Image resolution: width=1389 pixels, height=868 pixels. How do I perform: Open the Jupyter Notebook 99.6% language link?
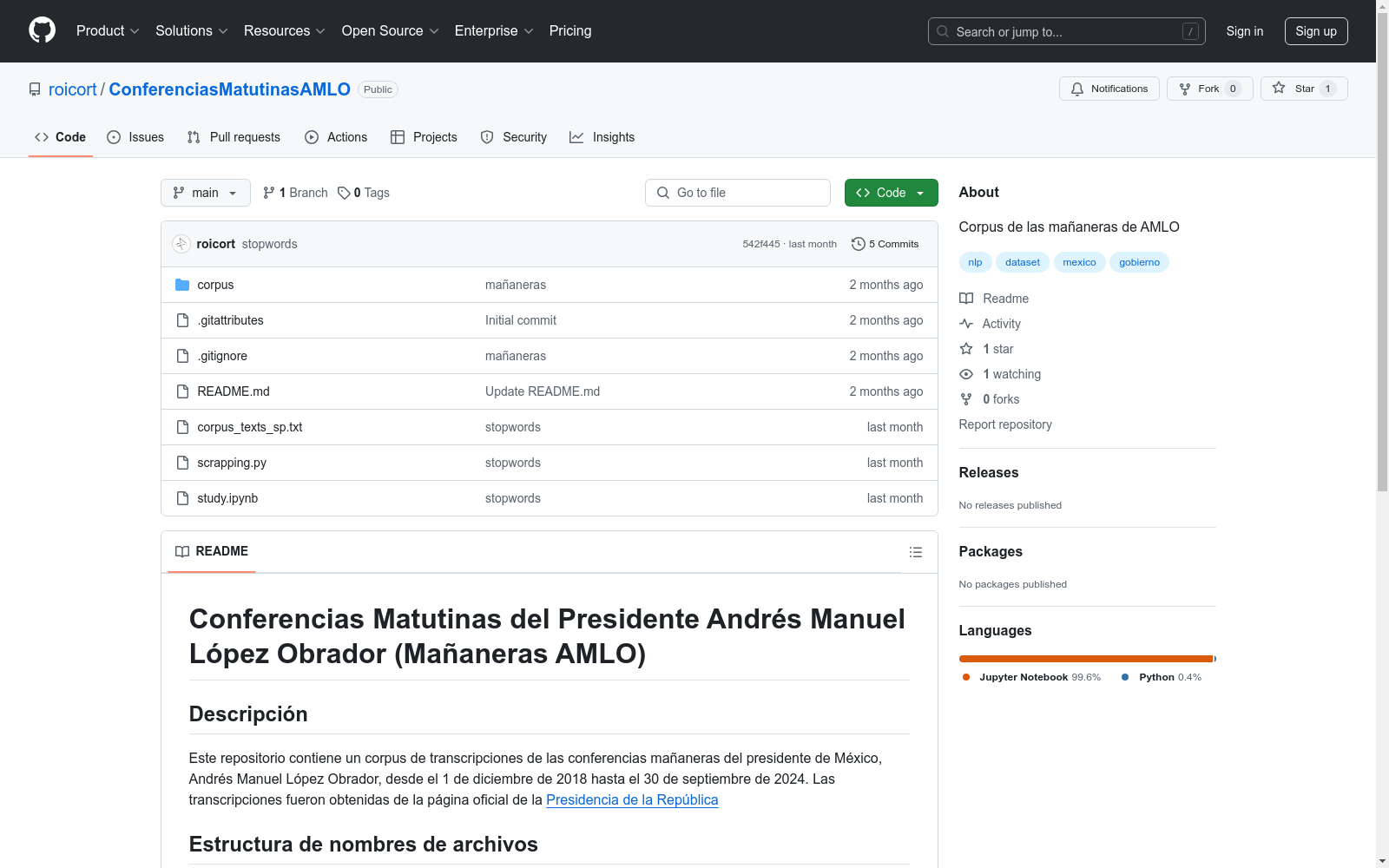point(1031,677)
